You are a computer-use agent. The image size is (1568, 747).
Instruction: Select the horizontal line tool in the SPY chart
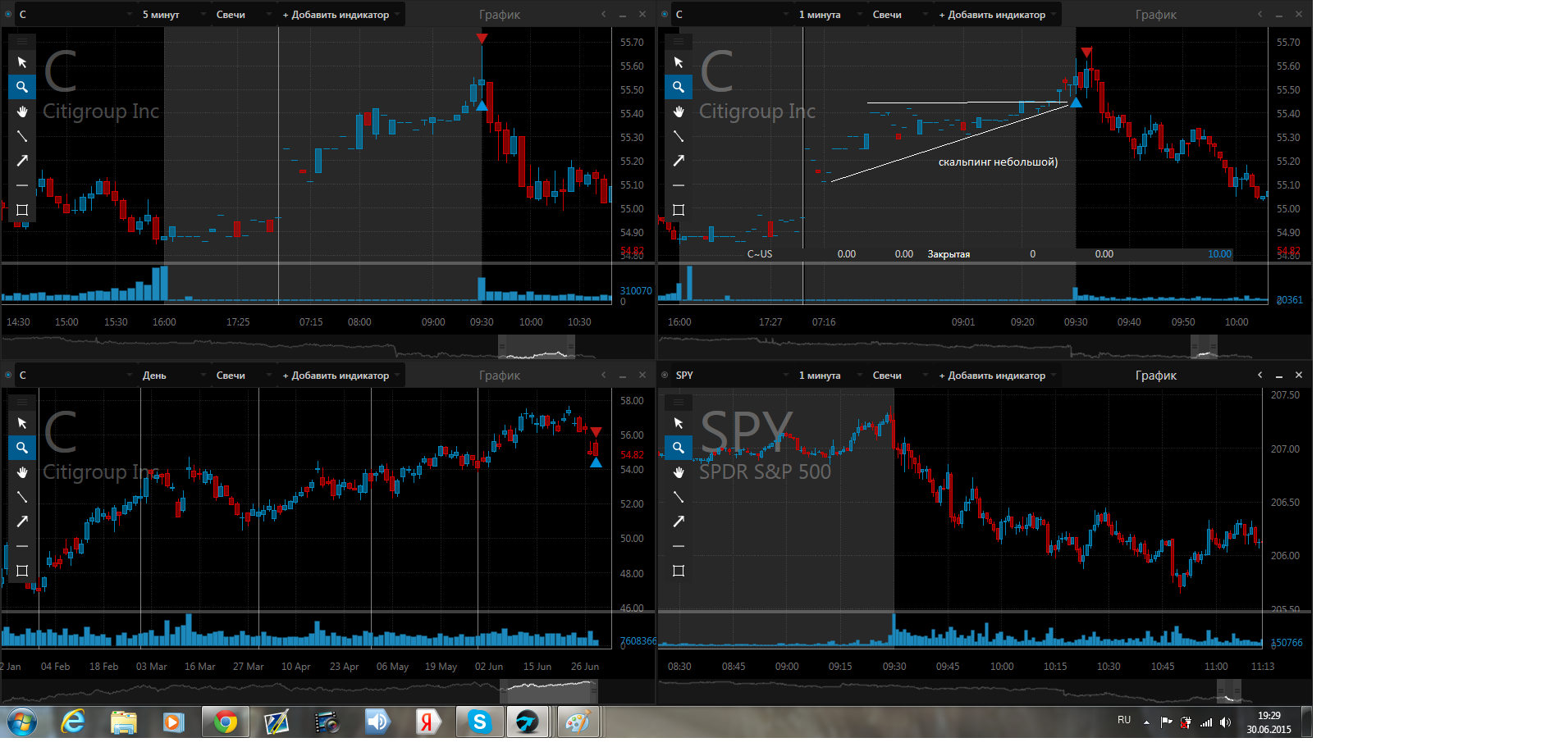coord(679,546)
